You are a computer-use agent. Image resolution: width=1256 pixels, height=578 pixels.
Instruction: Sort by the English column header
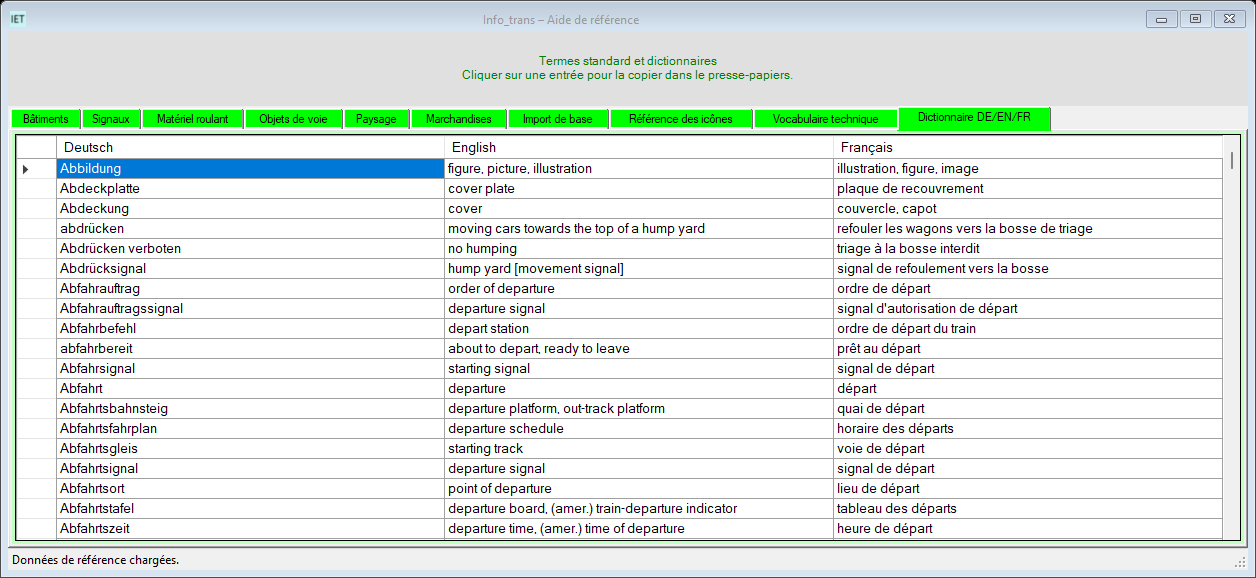[x=638, y=148]
